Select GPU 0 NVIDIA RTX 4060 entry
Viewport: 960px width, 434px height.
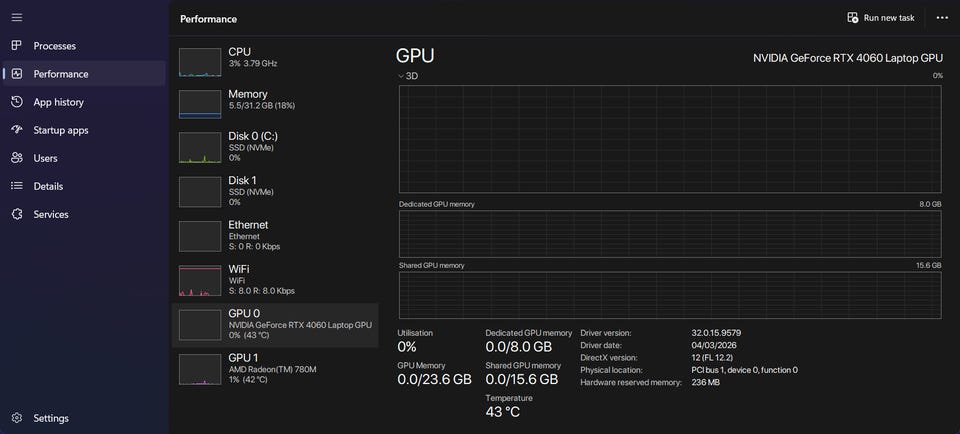click(x=275, y=324)
